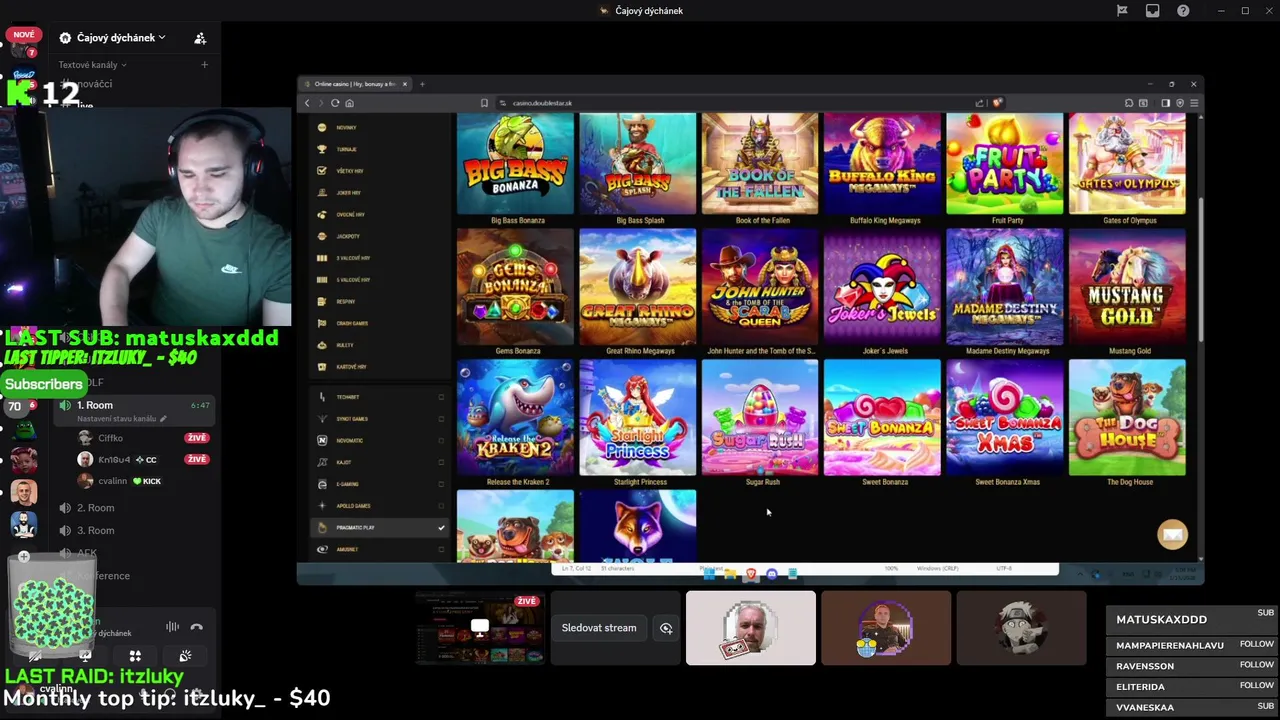Create a channel with the plus icon
This screenshot has width=1280, height=720.
tap(204, 65)
